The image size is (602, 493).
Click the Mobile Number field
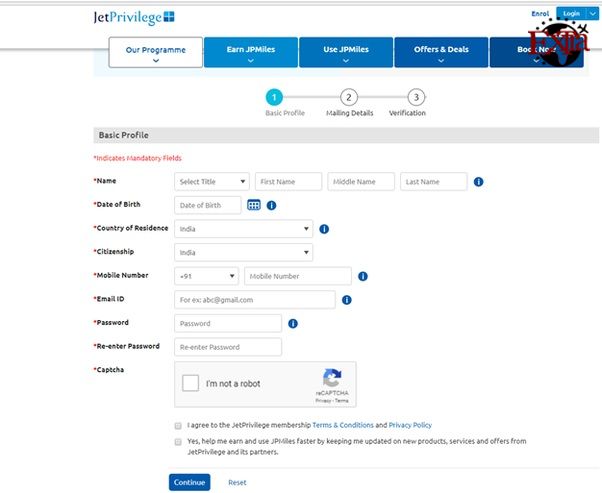(298, 276)
